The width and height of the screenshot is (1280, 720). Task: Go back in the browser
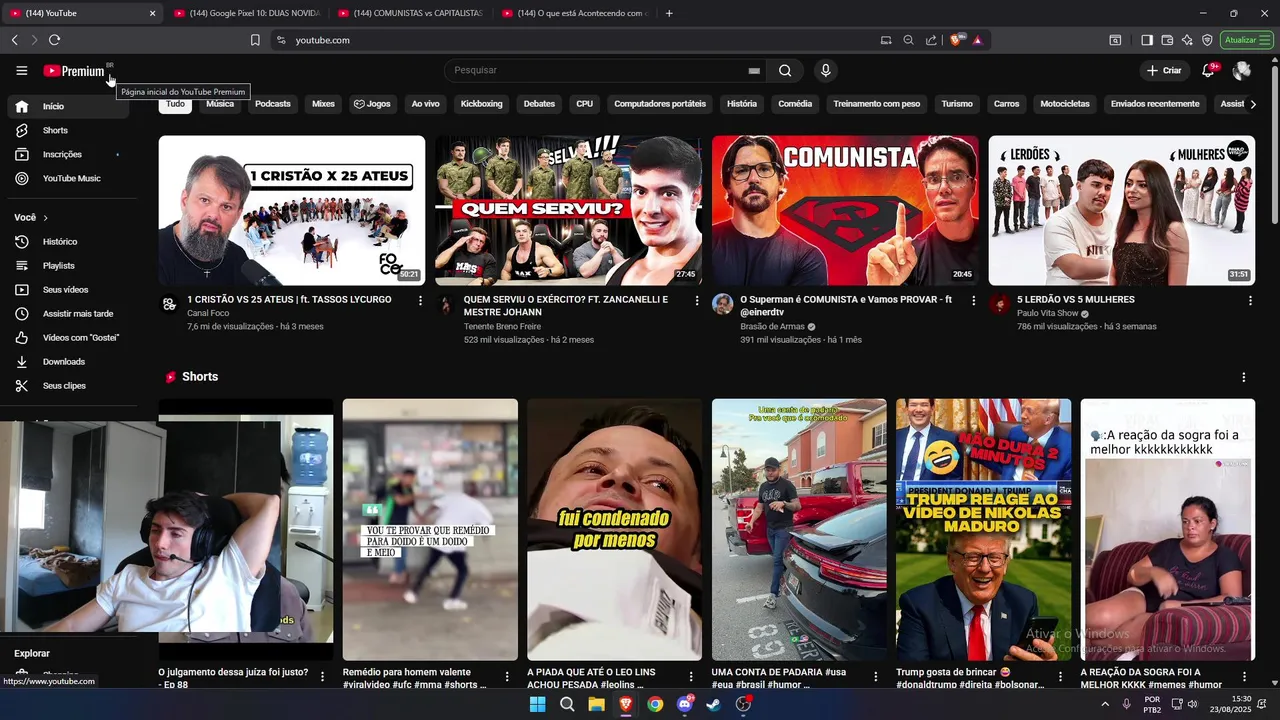tap(14, 40)
